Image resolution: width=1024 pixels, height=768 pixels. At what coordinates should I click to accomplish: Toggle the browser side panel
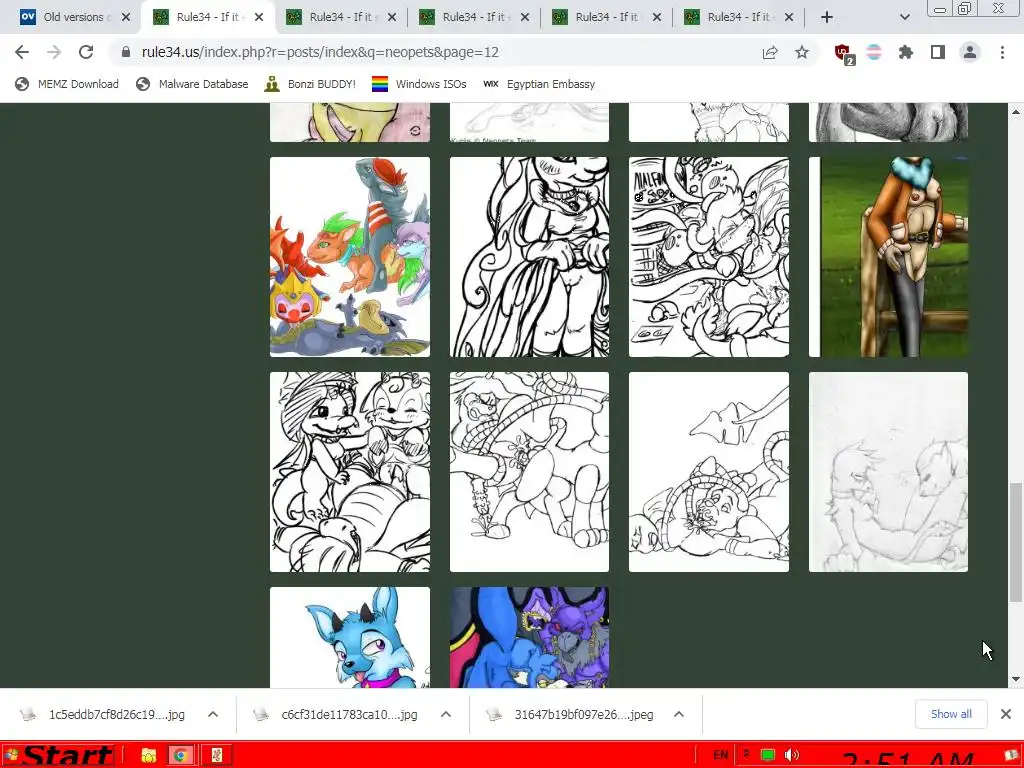click(x=938, y=52)
